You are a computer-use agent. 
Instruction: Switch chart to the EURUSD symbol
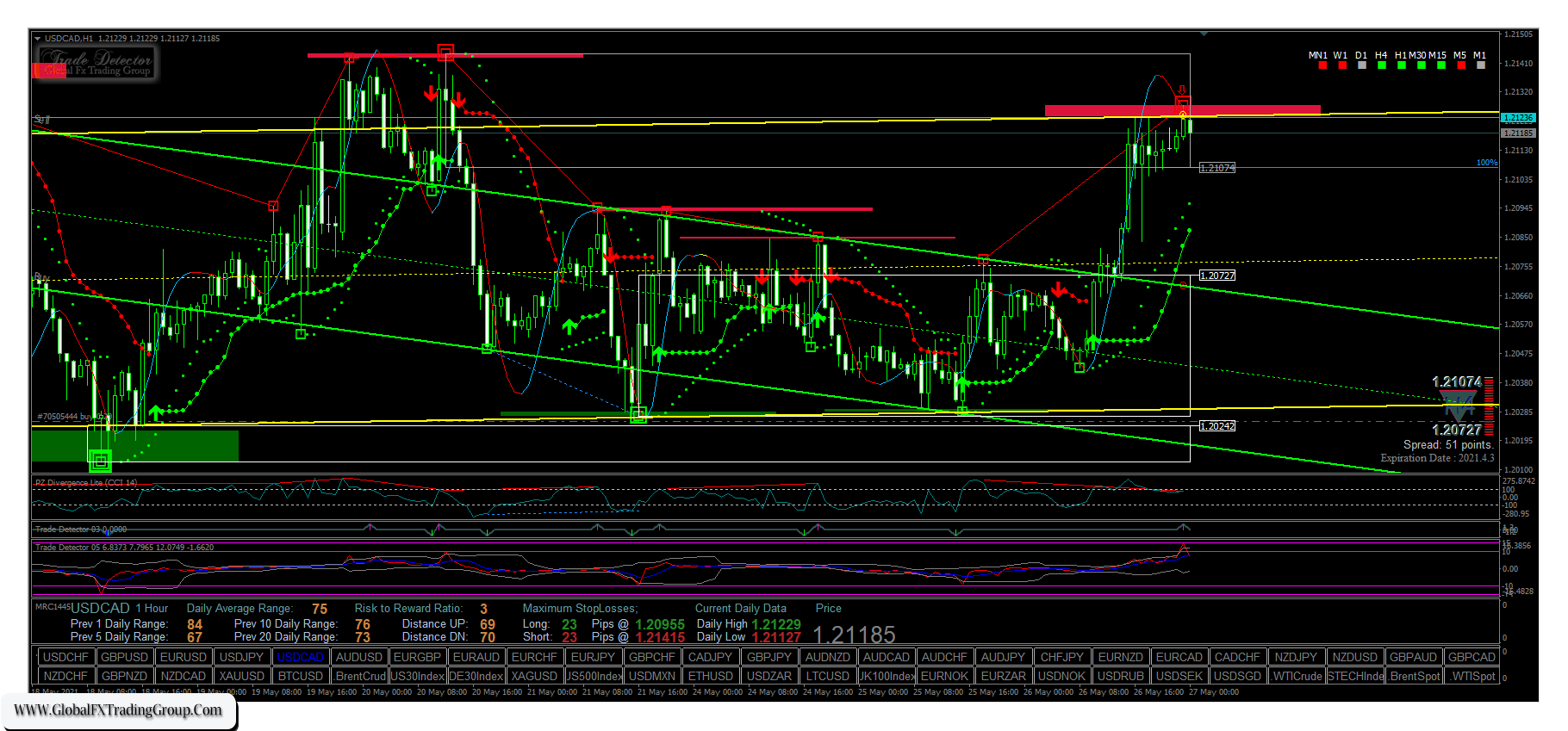(x=184, y=657)
